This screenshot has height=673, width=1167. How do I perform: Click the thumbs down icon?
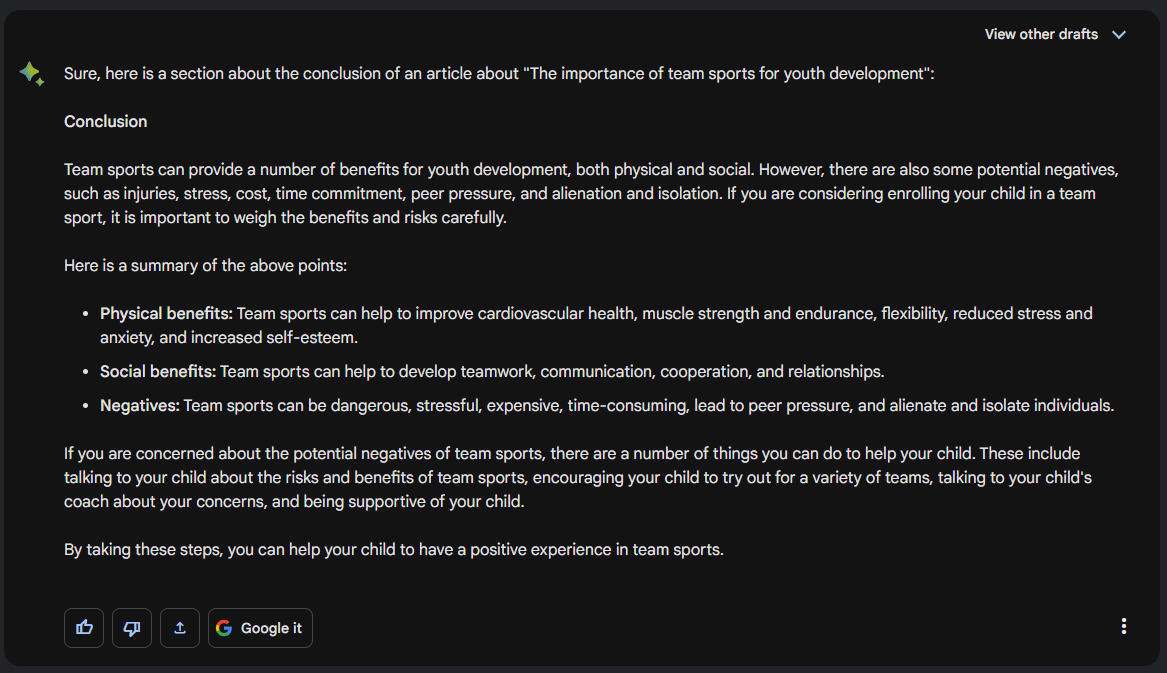pyautogui.click(x=132, y=628)
